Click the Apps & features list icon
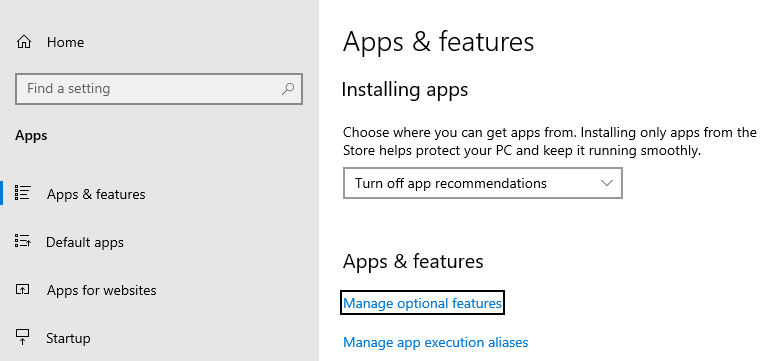The image size is (775, 361). coord(23,193)
